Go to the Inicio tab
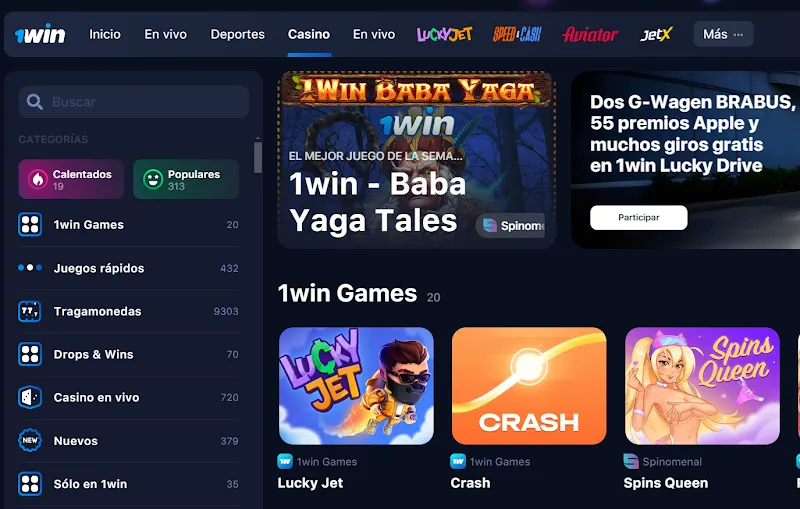This screenshot has width=800, height=509. 105,34
